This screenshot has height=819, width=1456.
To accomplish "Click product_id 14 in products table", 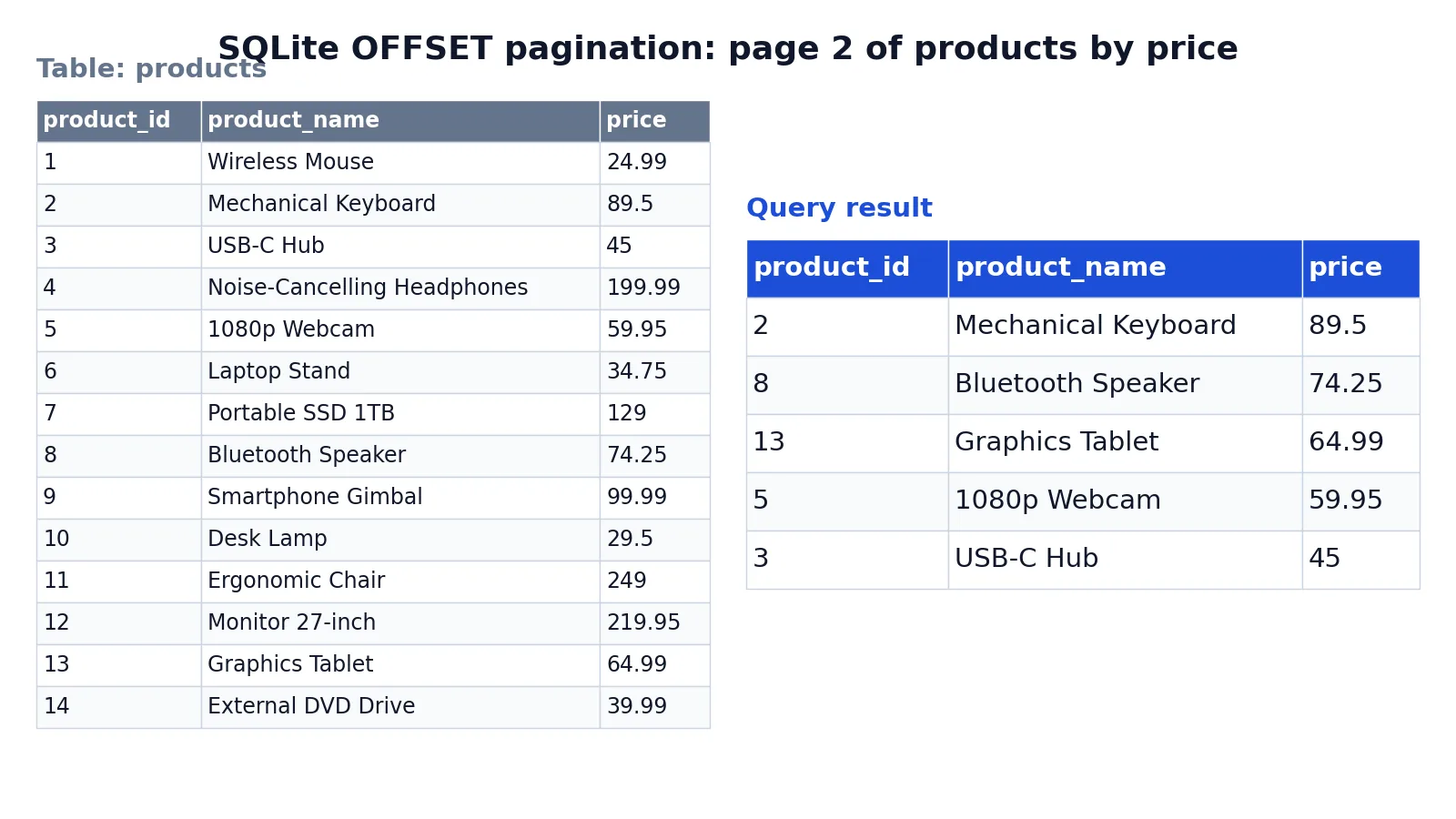I will pyautogui.click(x=118, y=707).
